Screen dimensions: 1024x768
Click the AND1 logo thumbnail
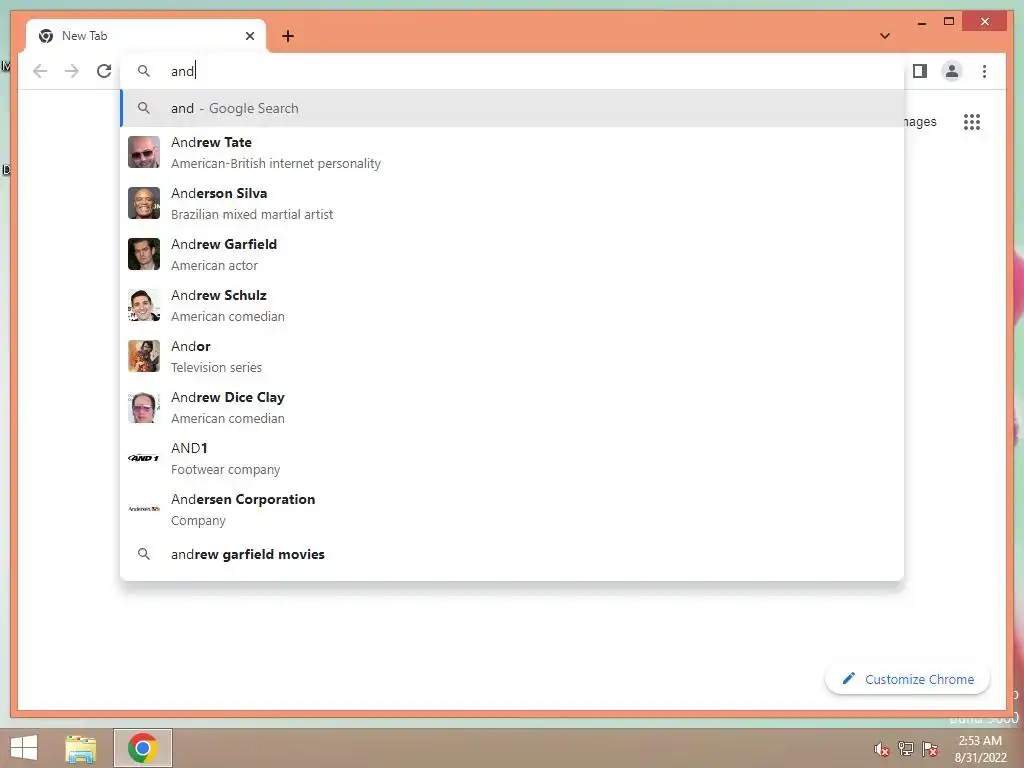[x=144, y=458]
